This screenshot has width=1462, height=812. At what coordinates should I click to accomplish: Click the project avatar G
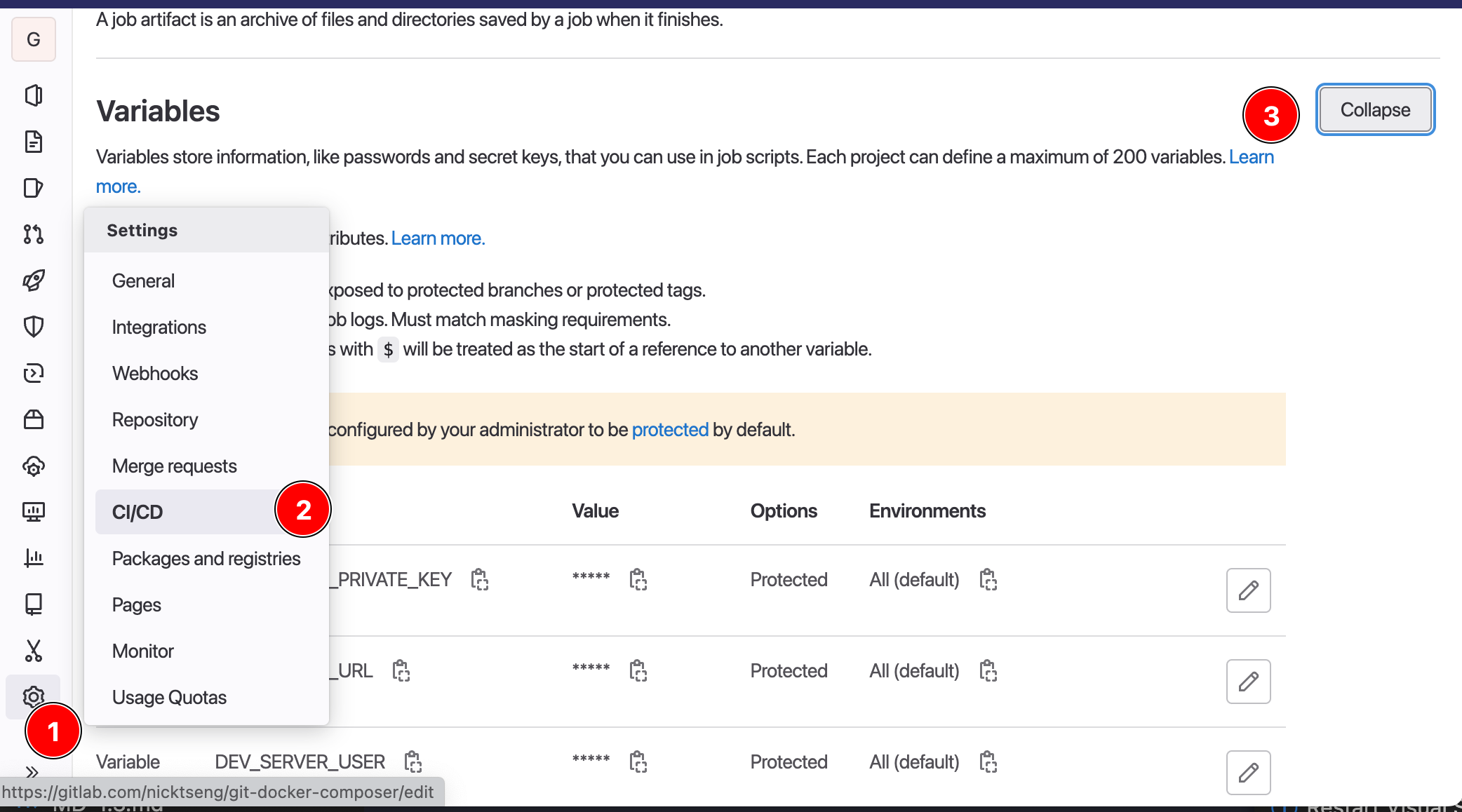click(x=34, y=39)
